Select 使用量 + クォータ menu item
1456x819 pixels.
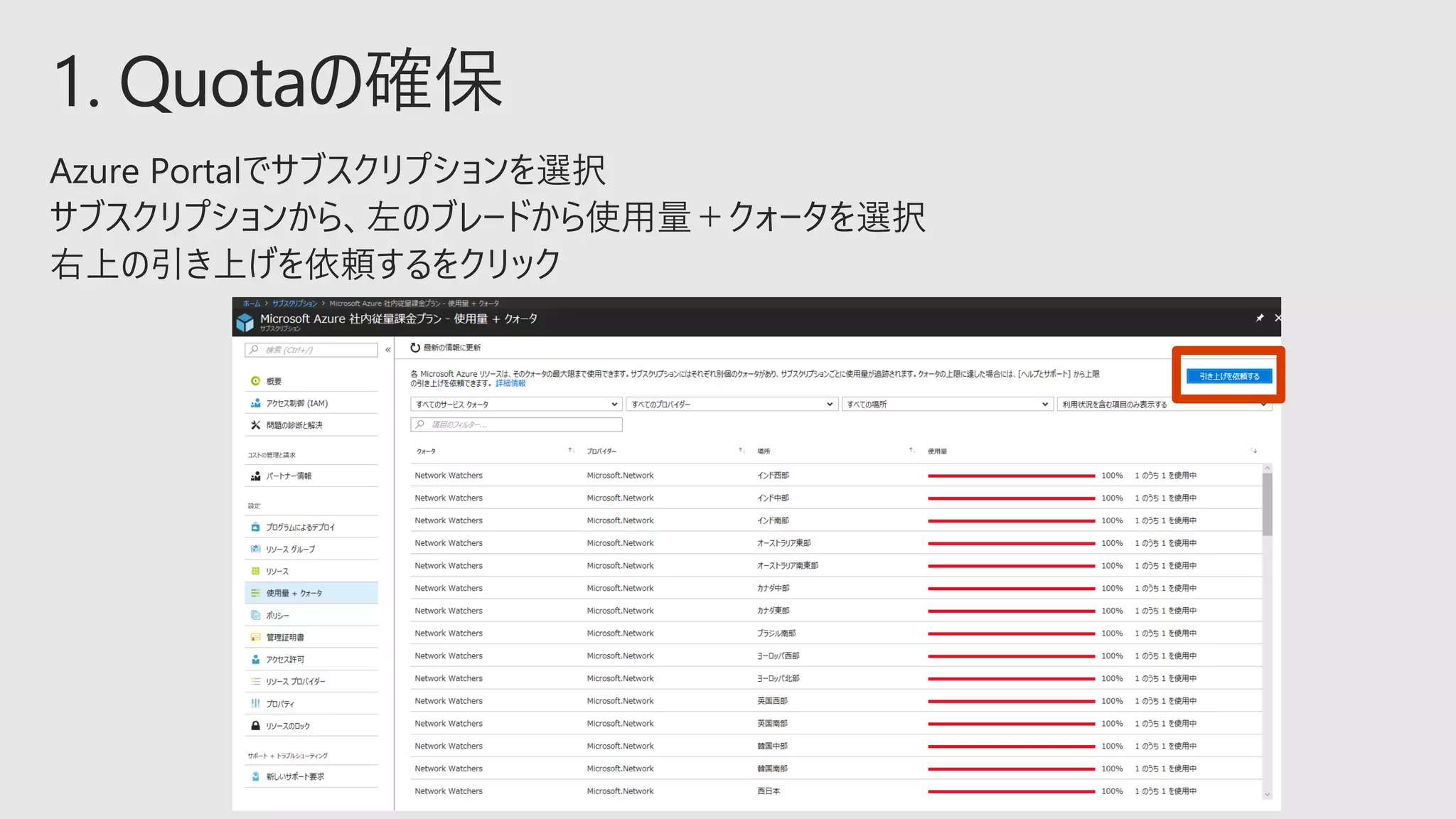pyautogui.click(x=294, y=593)
